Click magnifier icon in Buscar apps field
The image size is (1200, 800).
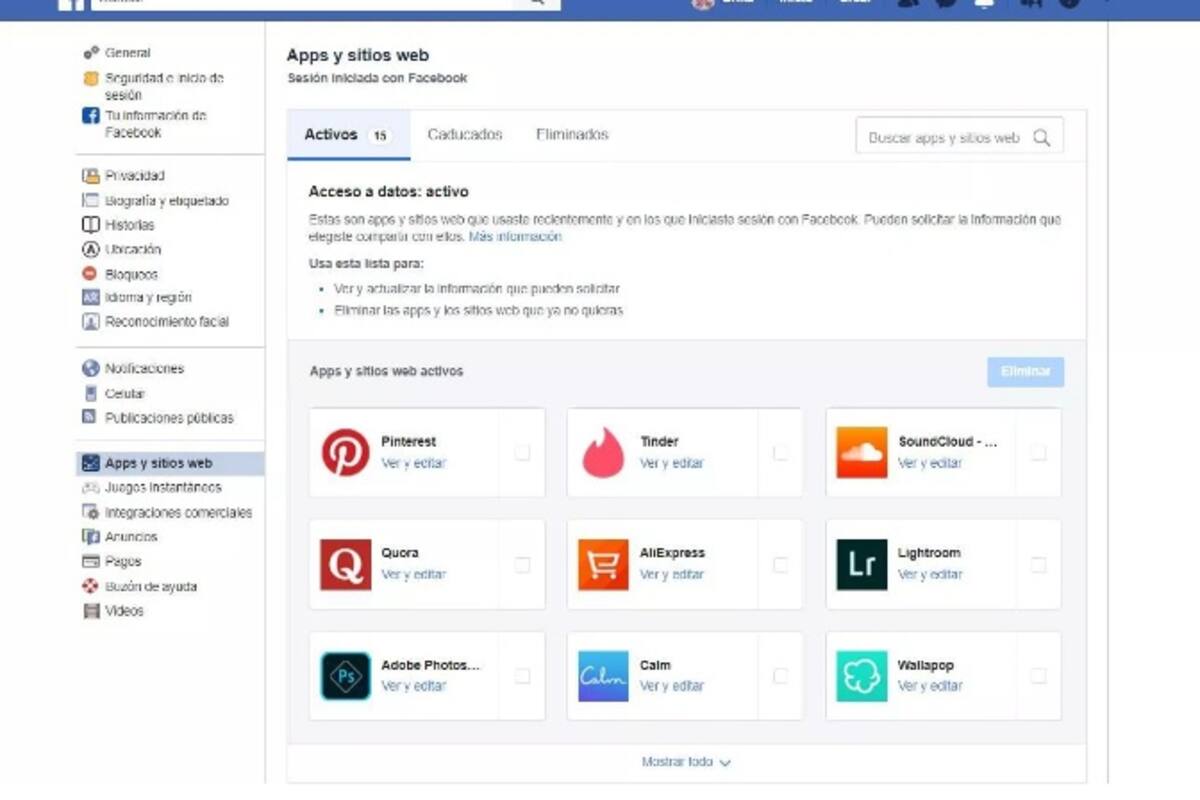1042,138
